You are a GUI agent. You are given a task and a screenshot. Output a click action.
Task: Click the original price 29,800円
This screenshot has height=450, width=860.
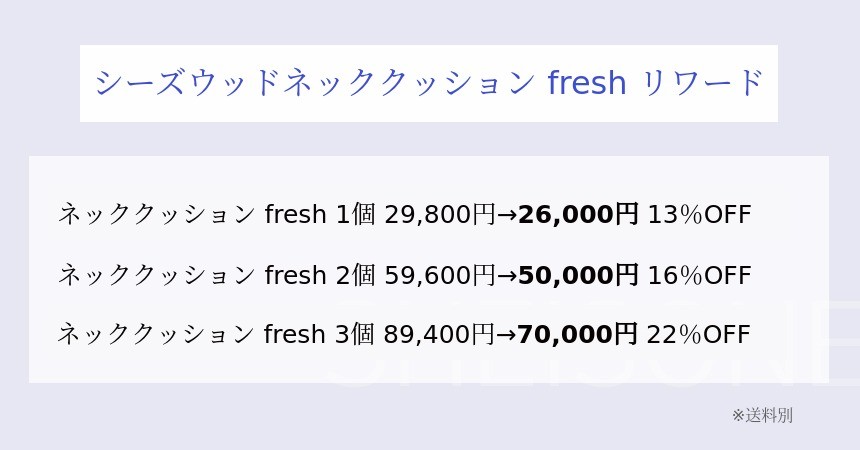440,215
